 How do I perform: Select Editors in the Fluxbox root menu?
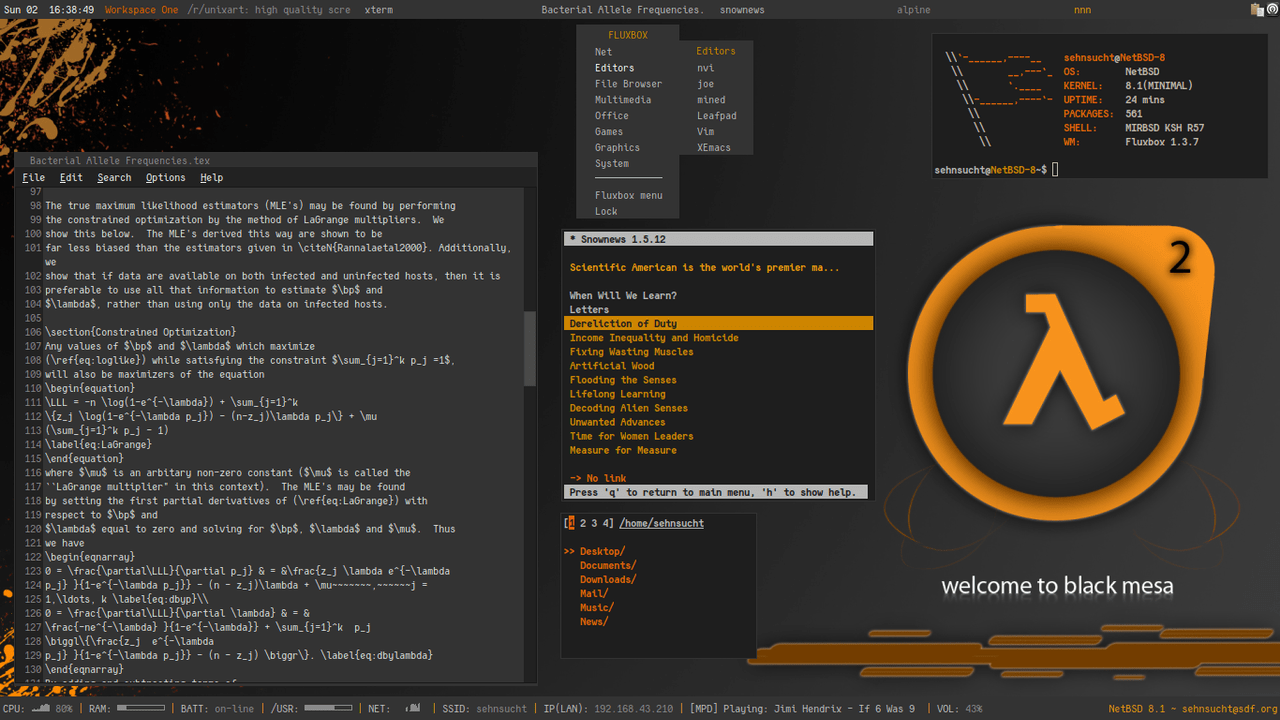(x=627, y=68)
